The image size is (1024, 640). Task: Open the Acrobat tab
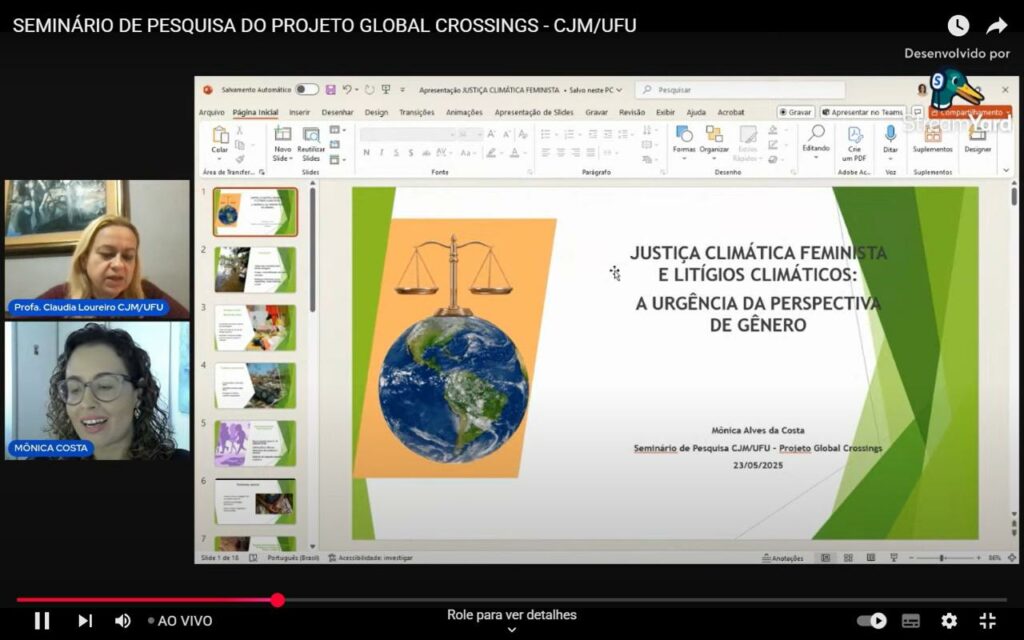pyautogui.click(x=731, y=112)
